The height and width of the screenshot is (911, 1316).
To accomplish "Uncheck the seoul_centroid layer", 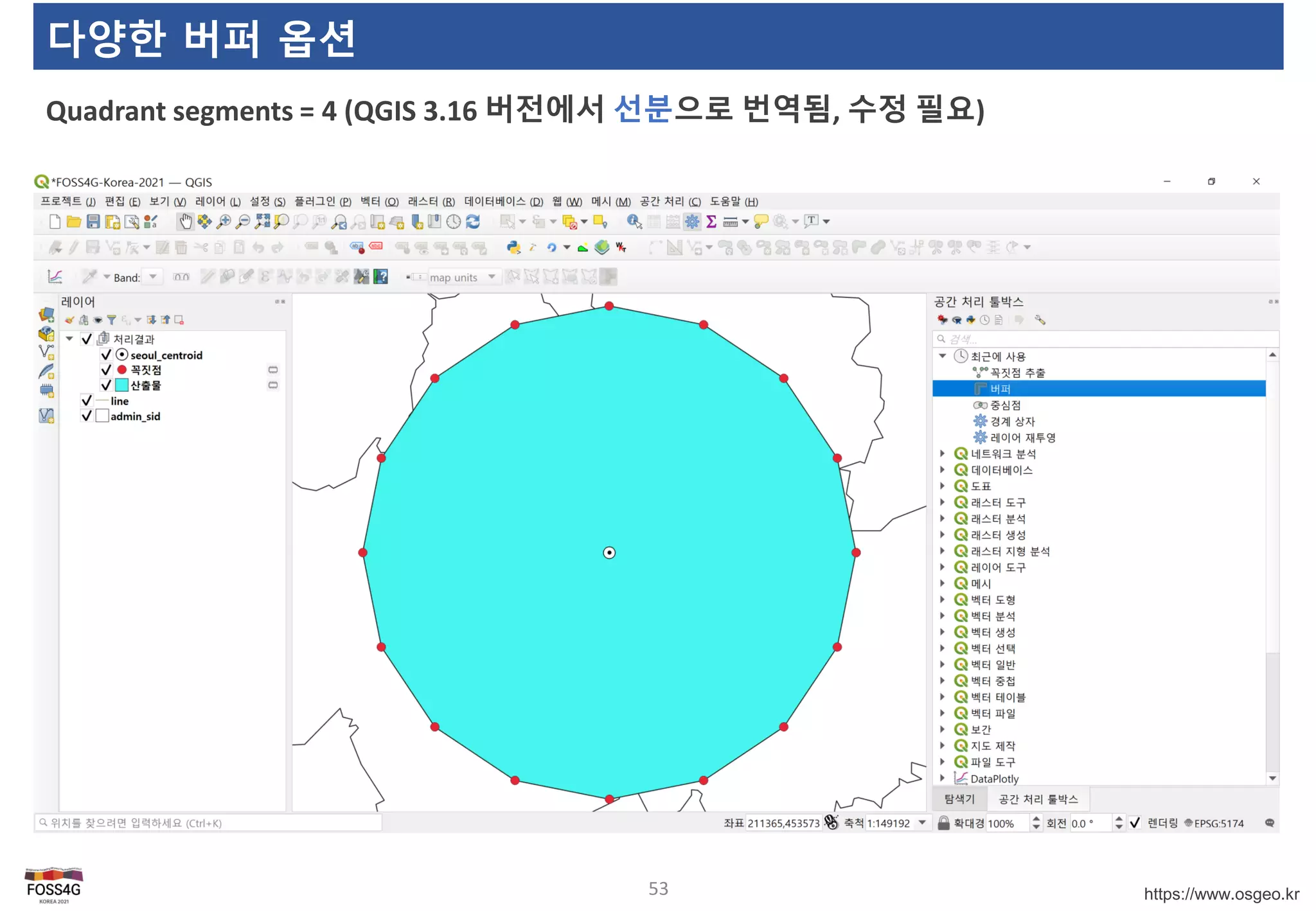I will (106, 355).
